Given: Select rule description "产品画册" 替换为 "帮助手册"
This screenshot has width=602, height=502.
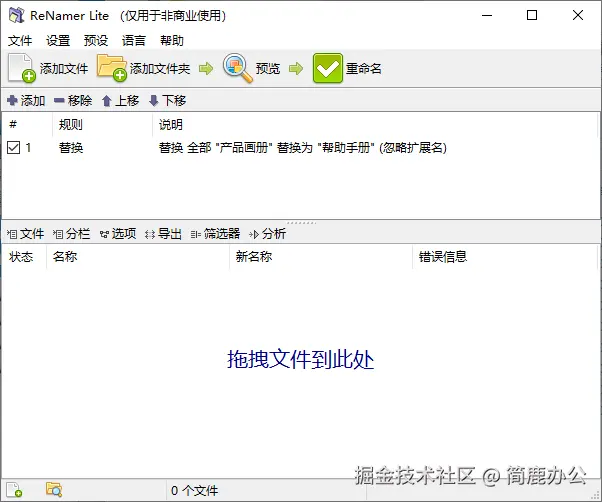Looking at the screenshot, I should [x=303, y=148].
